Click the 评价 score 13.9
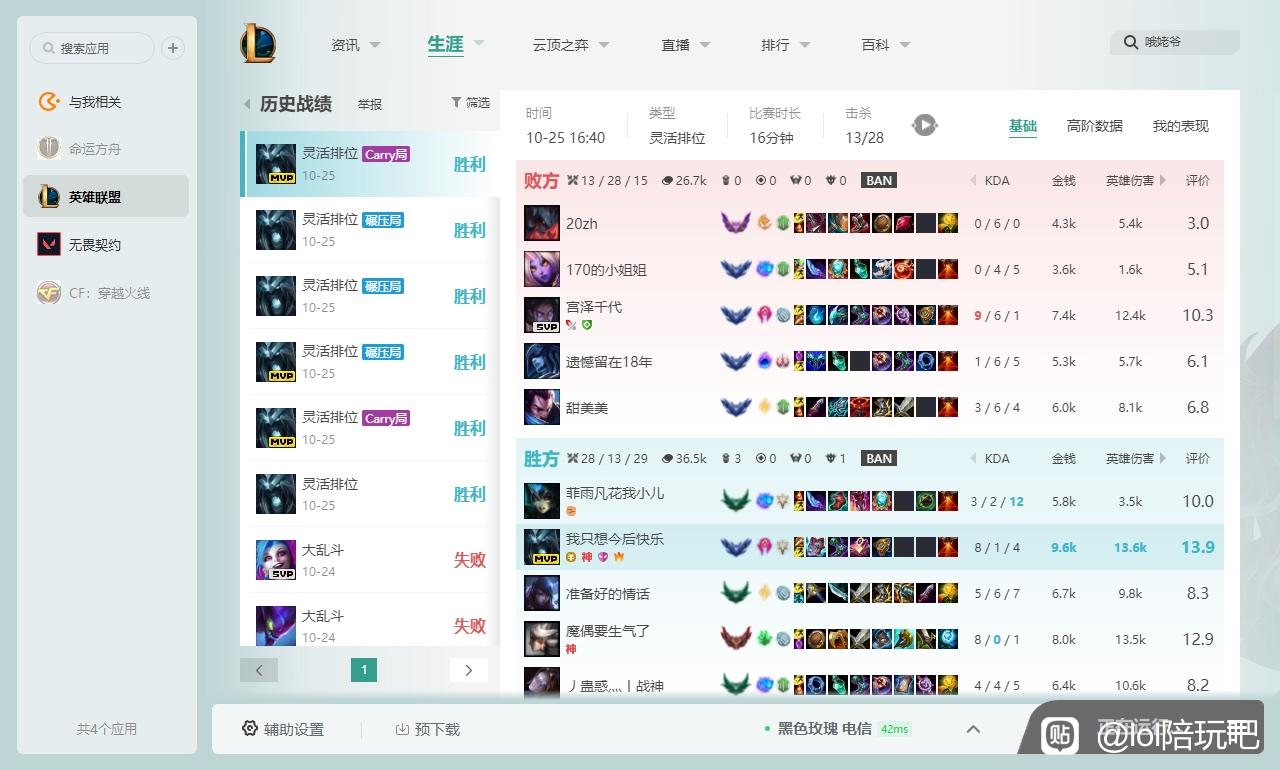This screenshot has height=770, width=1280. coord(1197,547)
